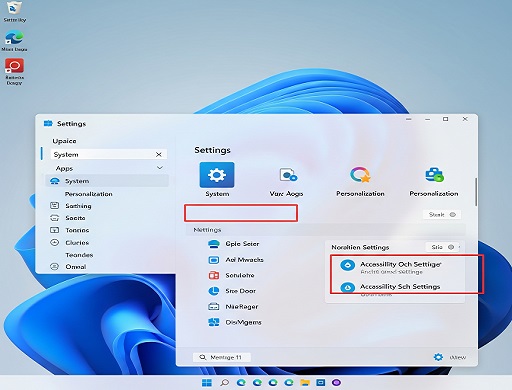Open the Varc Aogo tile icon

point(288,175)
